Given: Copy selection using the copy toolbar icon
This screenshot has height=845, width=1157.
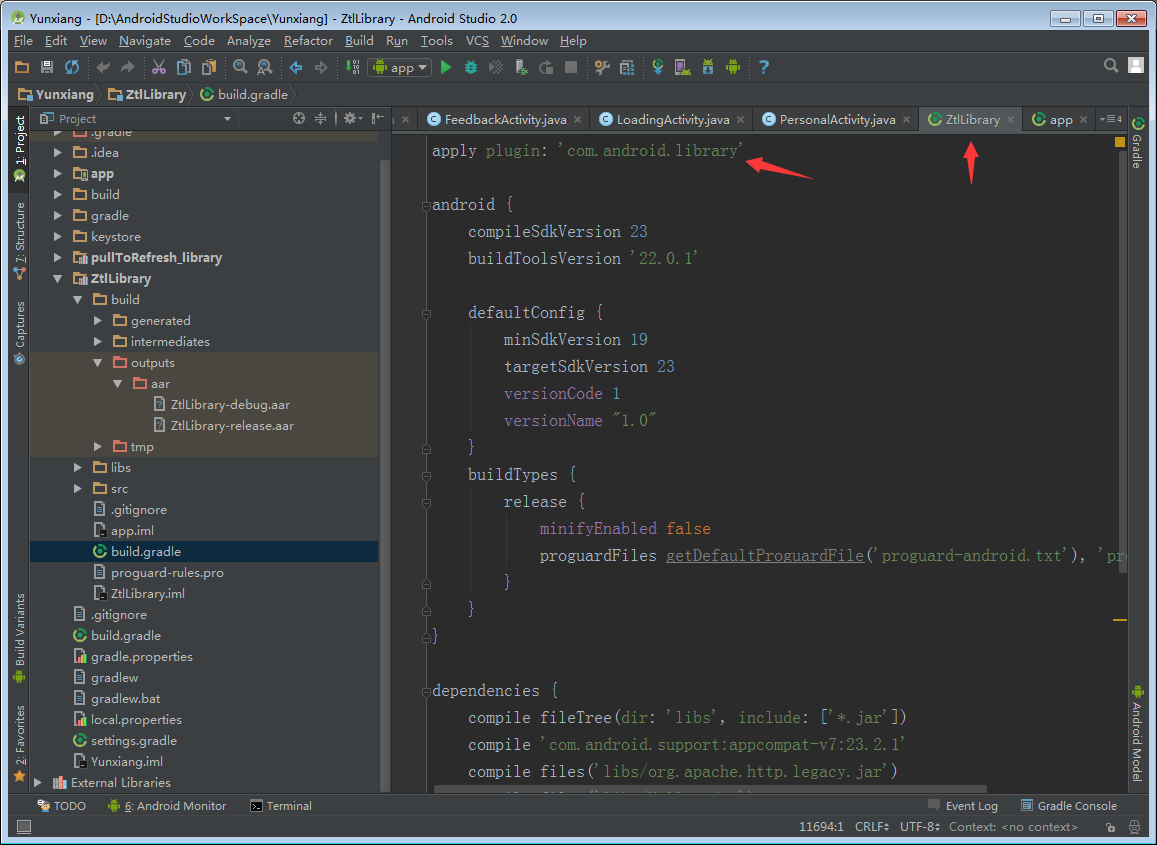Looking at the screenshot, I should coord(184,67).
